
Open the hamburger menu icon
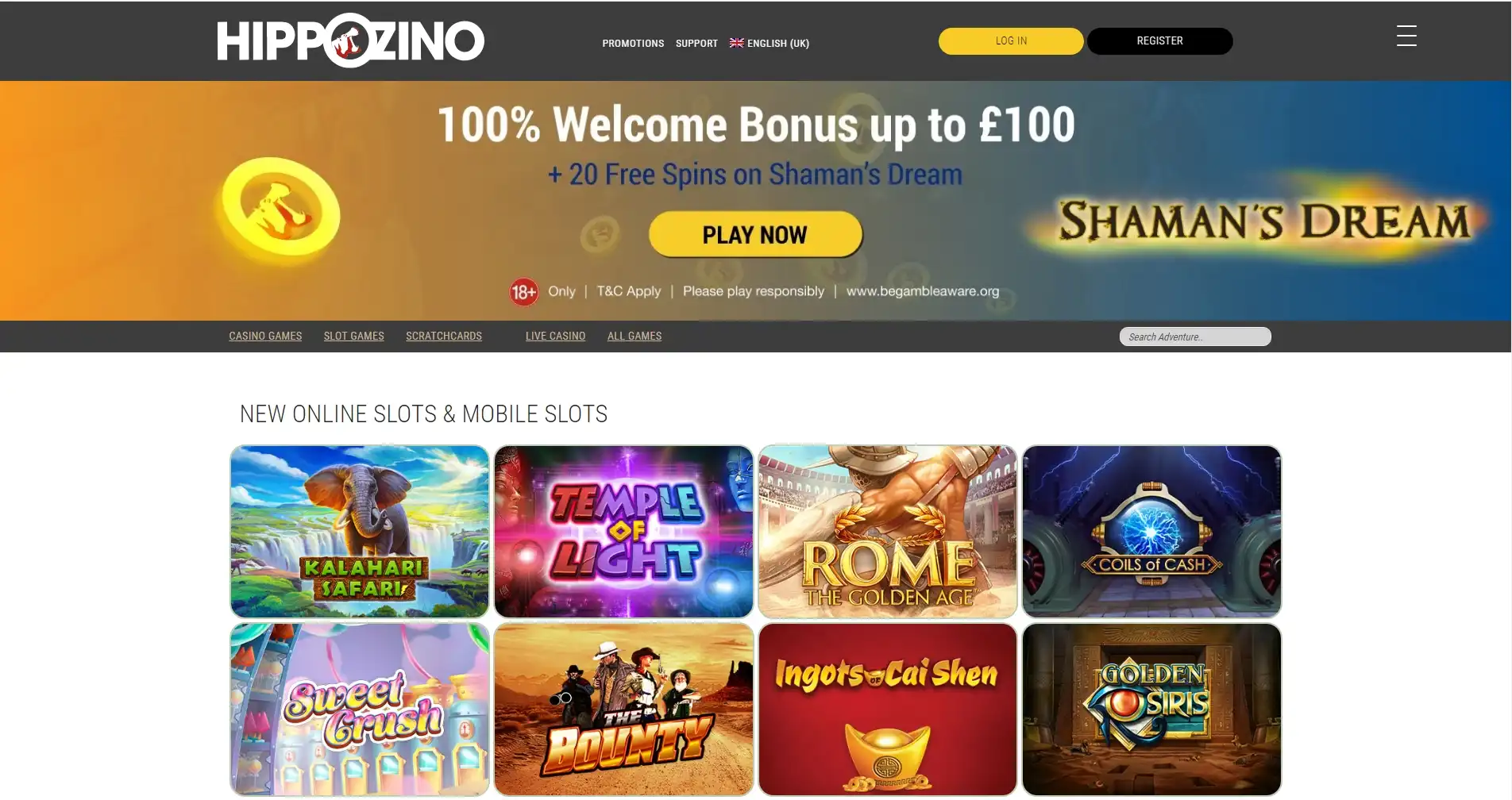1406,36
